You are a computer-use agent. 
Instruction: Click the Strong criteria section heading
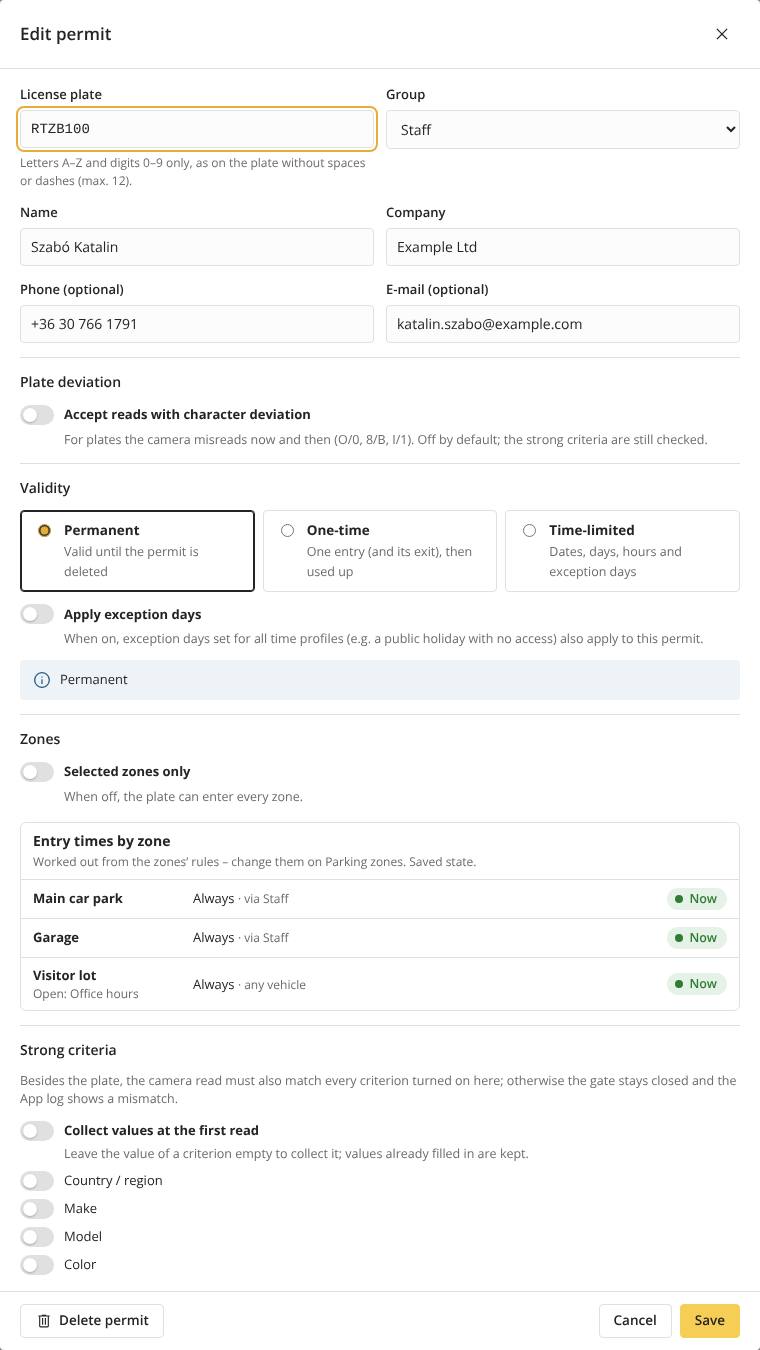coord(68,1050)
